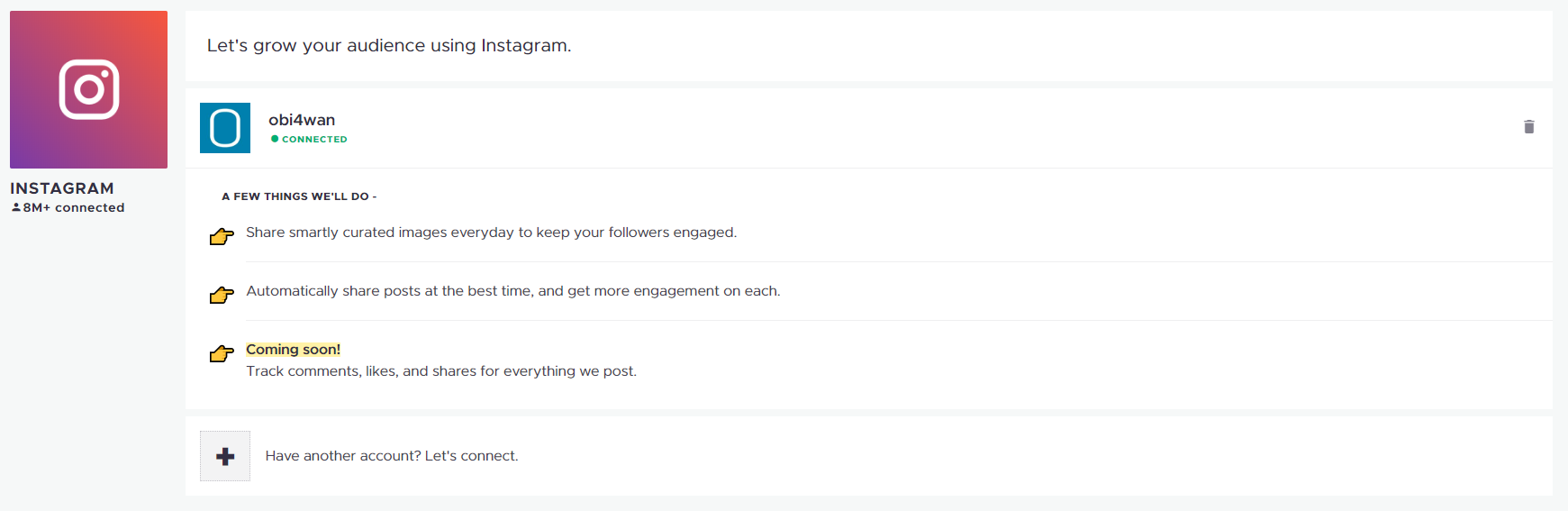1568x511 pixels.
Task: Delete the obi4wan account with trash icon
Action: [1528, 127]
